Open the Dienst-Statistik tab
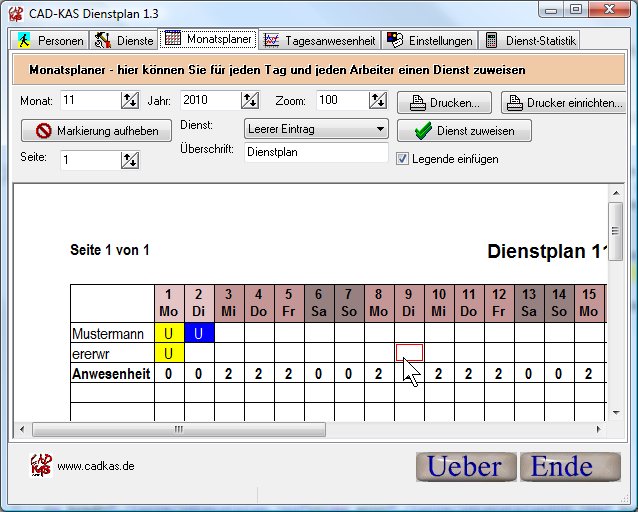638x512 pixels. 530,41
